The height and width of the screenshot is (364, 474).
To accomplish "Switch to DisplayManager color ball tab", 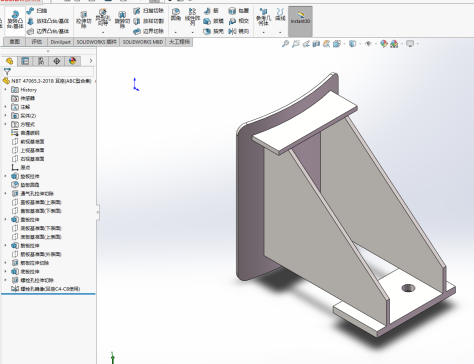I will coord(72,61).
